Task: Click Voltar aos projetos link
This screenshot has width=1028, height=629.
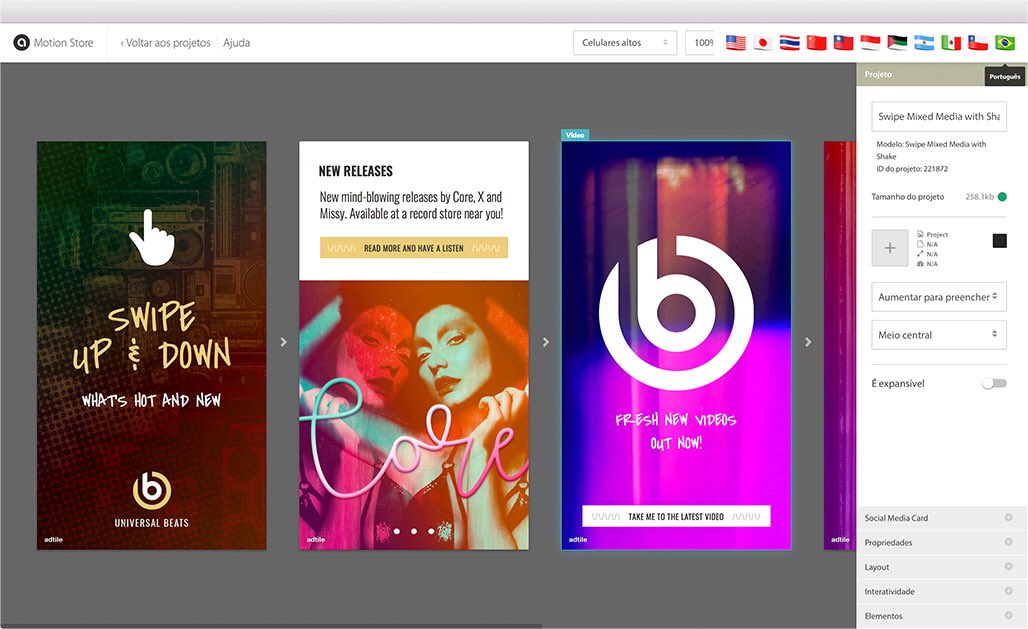Action: pyautogui.click(x=165, y=43)
